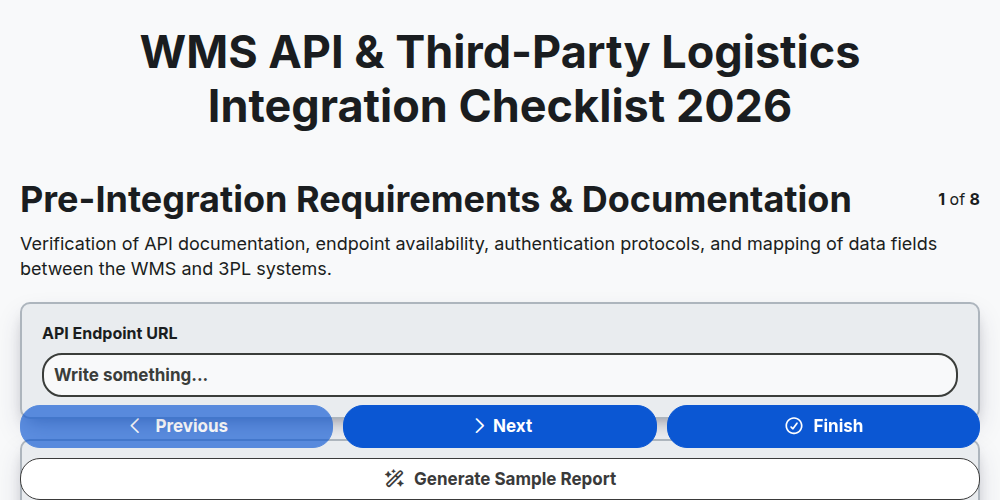This screenshot has width=1000, height=500.
Task: Click the 'Pre-Integration Requirements & Documentation' heading
Action: pos(436,199)
